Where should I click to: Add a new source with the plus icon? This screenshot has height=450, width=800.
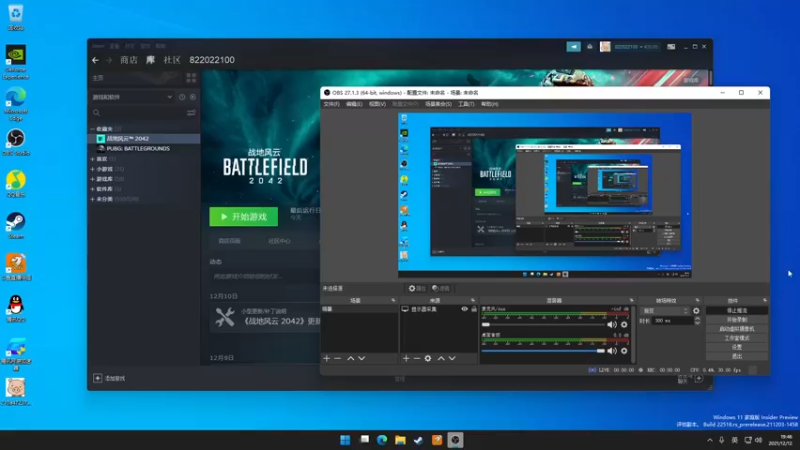406,359
